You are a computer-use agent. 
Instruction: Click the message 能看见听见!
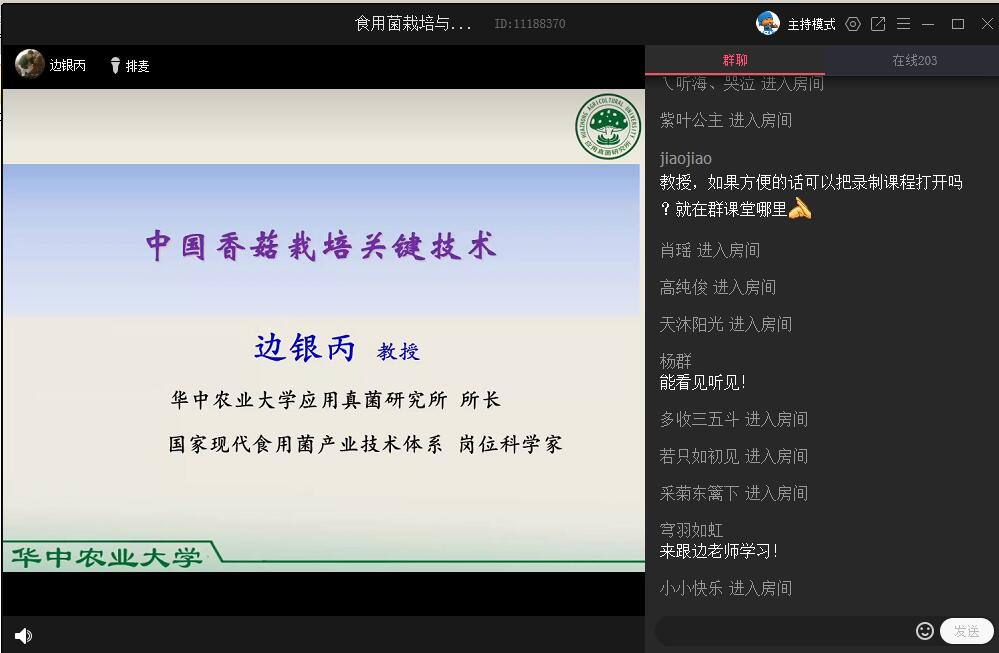(702, 382)
